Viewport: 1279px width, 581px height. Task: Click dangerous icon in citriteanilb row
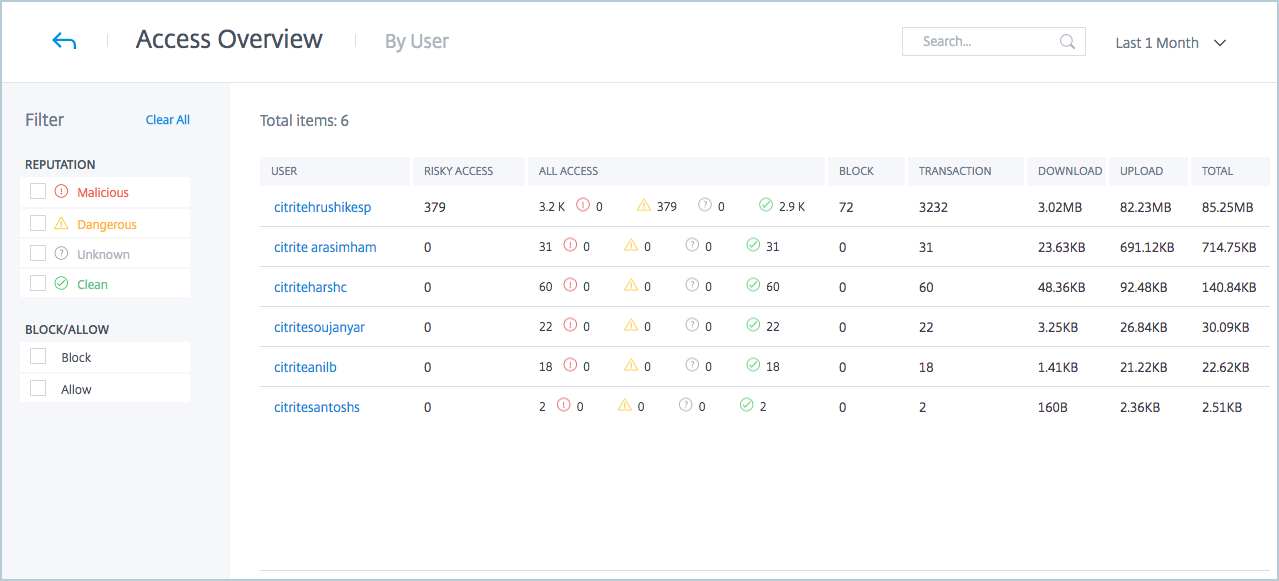tap(631, 366)
